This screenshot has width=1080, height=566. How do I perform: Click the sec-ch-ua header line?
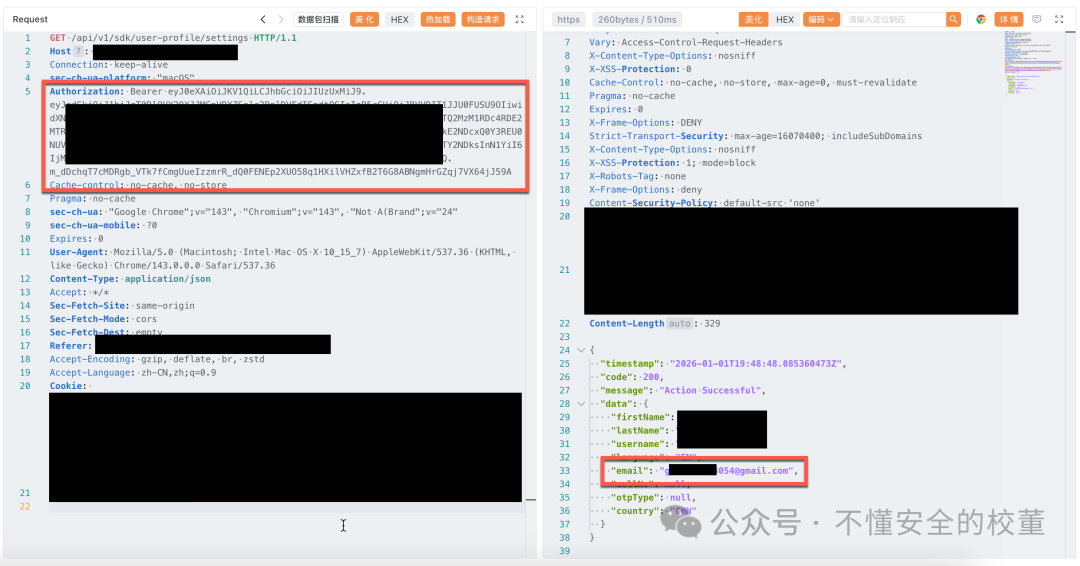(253, 212)
